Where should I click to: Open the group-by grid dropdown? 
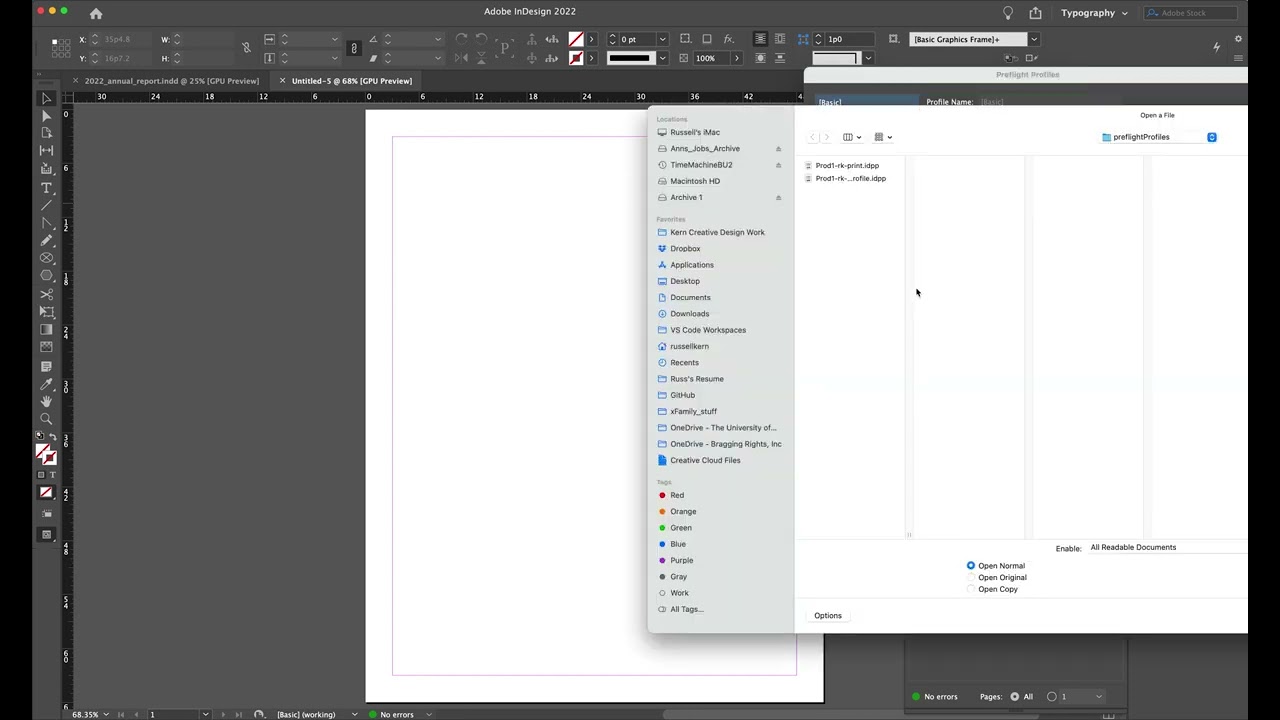[883, 137]
